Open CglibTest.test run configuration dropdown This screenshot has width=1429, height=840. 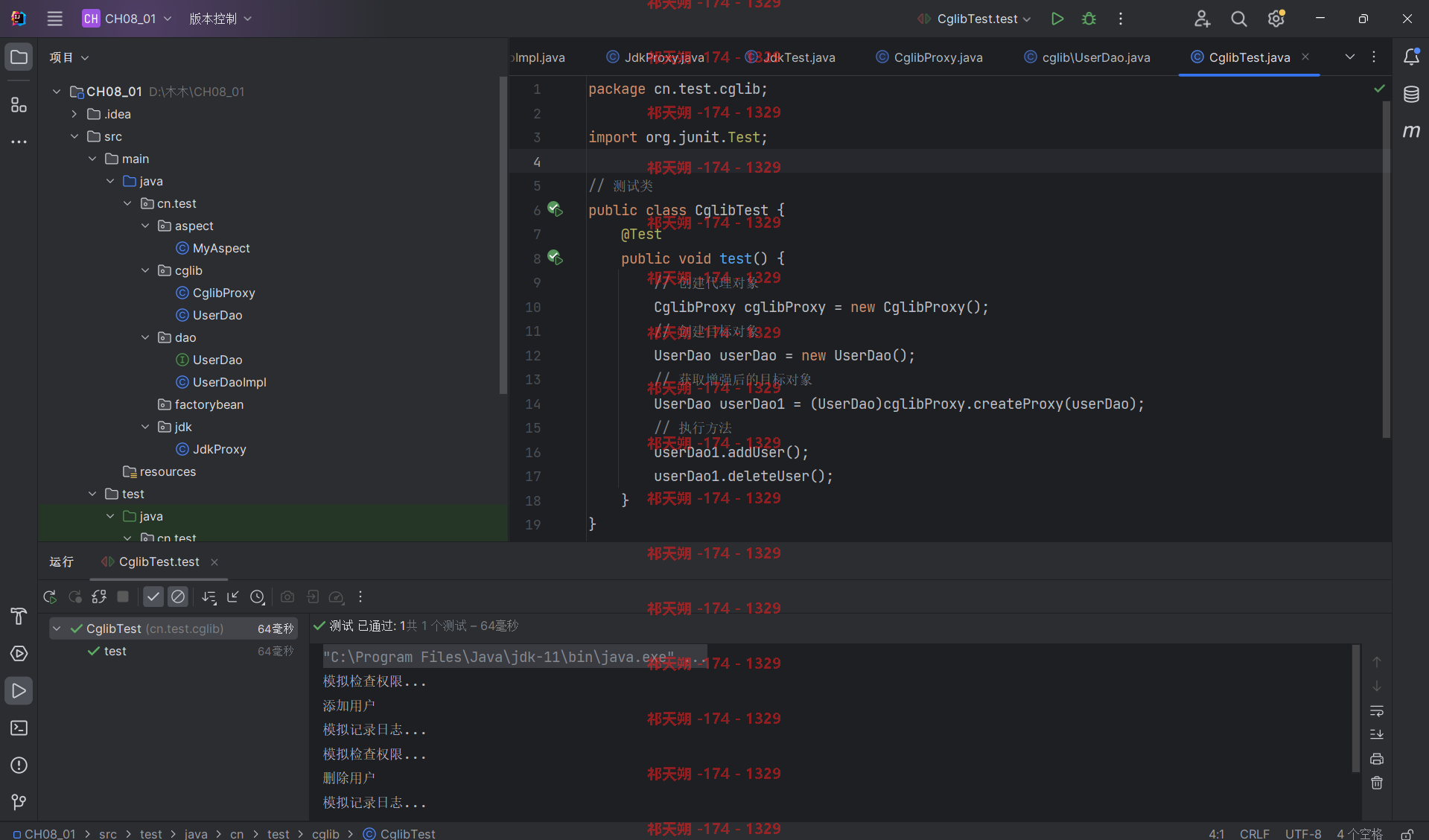[x=974, y=19]
